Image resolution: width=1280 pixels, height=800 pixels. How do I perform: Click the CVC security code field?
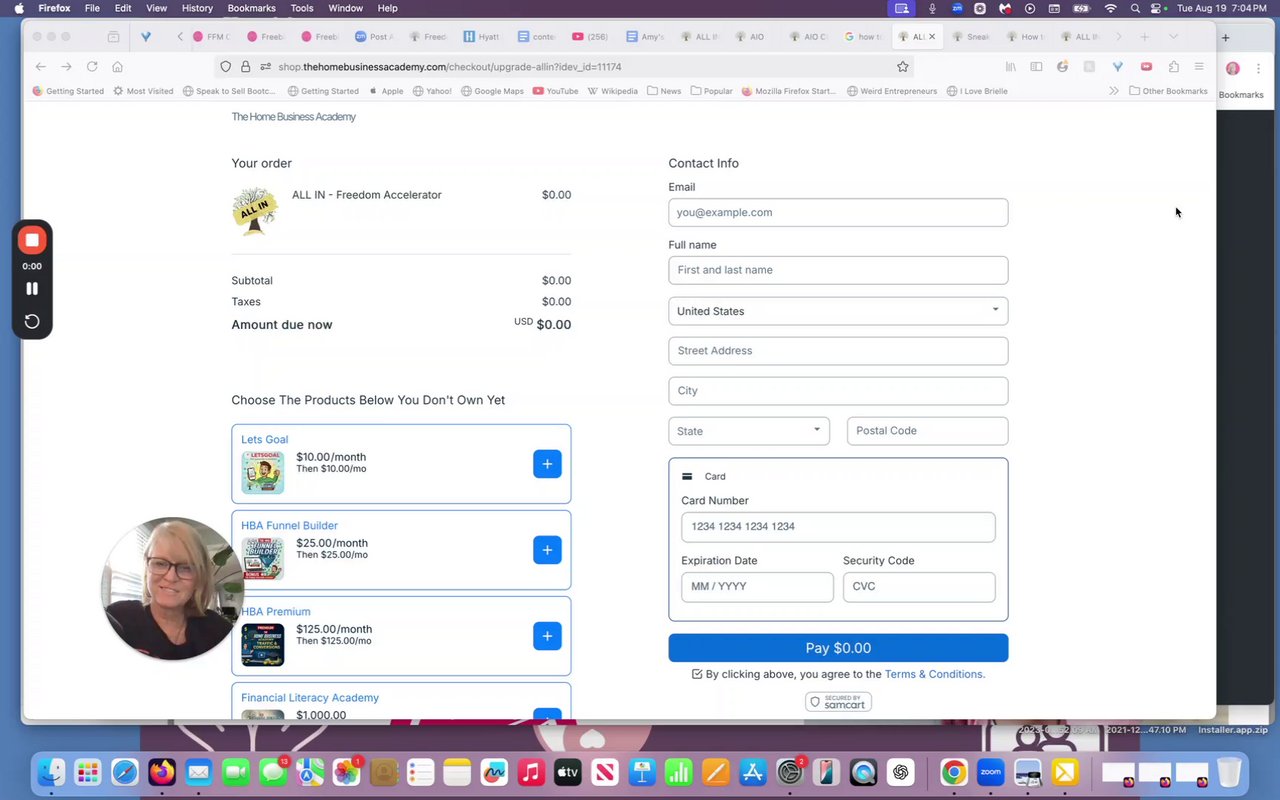click(919, 587)
